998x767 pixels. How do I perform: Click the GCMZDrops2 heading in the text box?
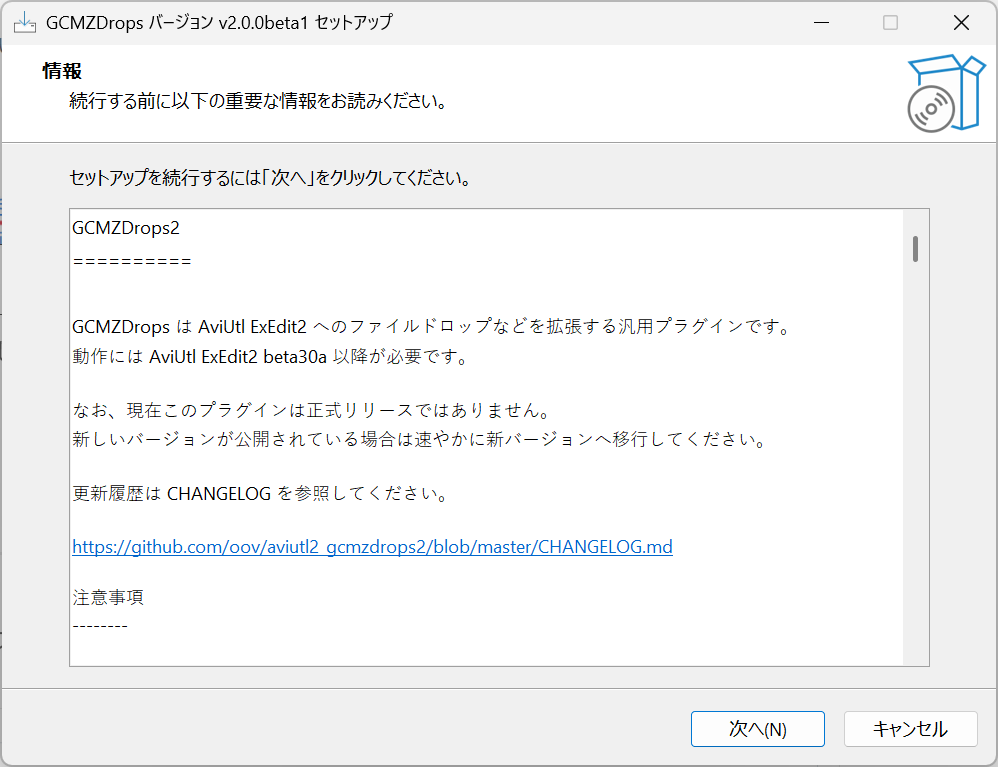[x=126, y=227]
